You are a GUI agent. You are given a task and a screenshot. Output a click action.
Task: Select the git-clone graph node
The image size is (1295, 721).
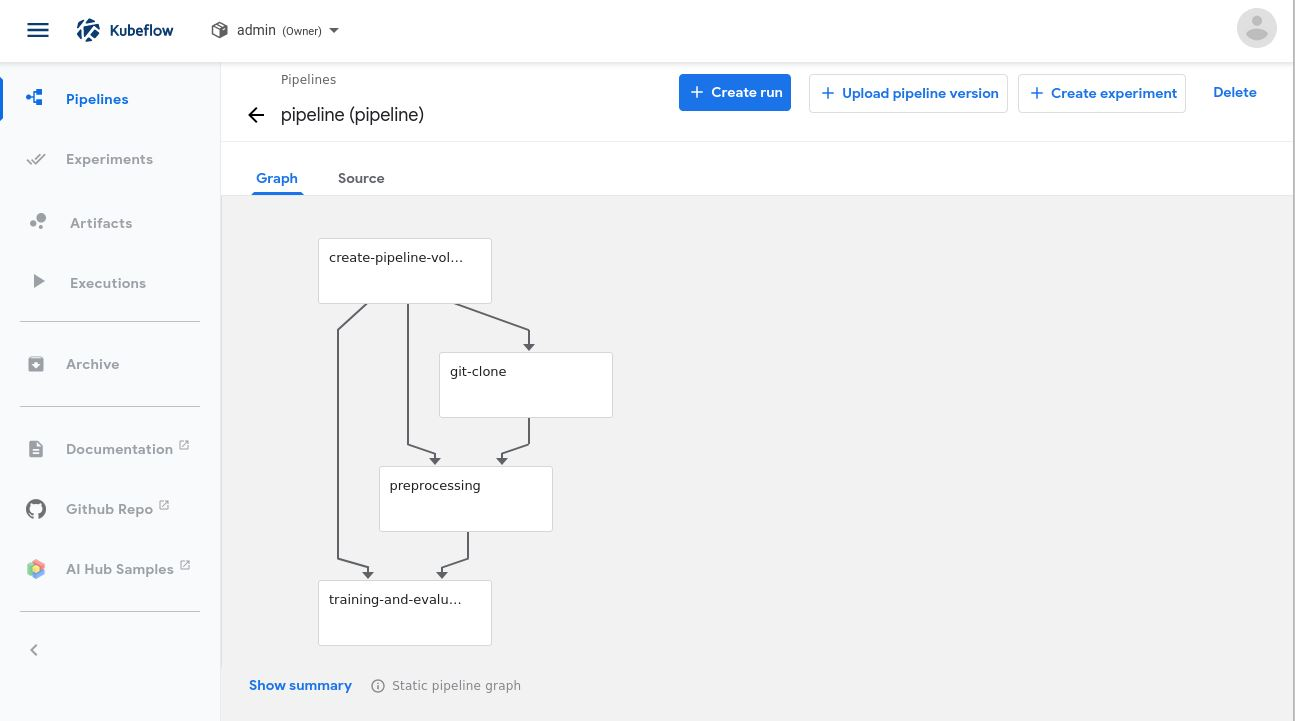point(526,385)
